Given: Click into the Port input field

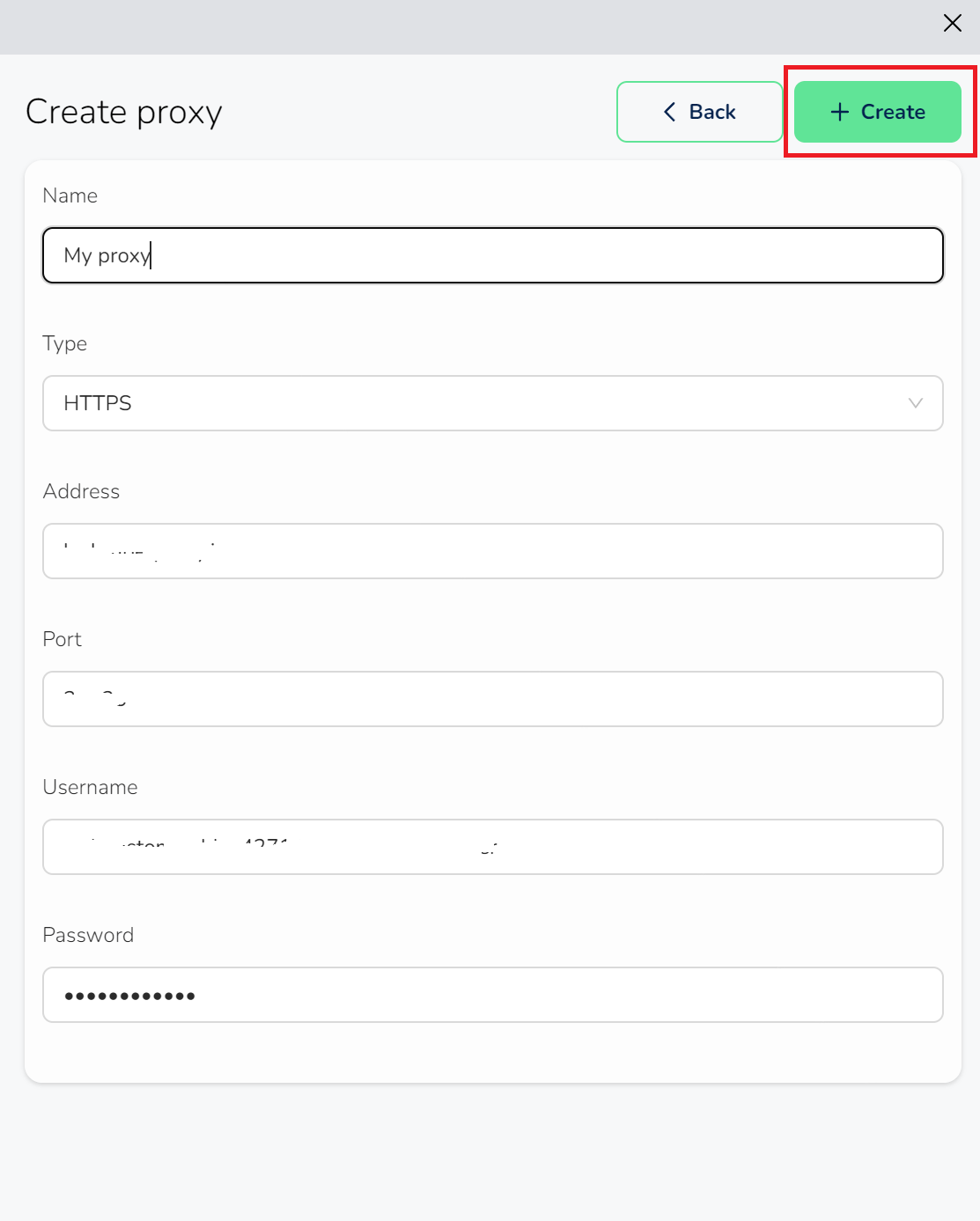Looking at the screenshot, I should coord(492,699).
